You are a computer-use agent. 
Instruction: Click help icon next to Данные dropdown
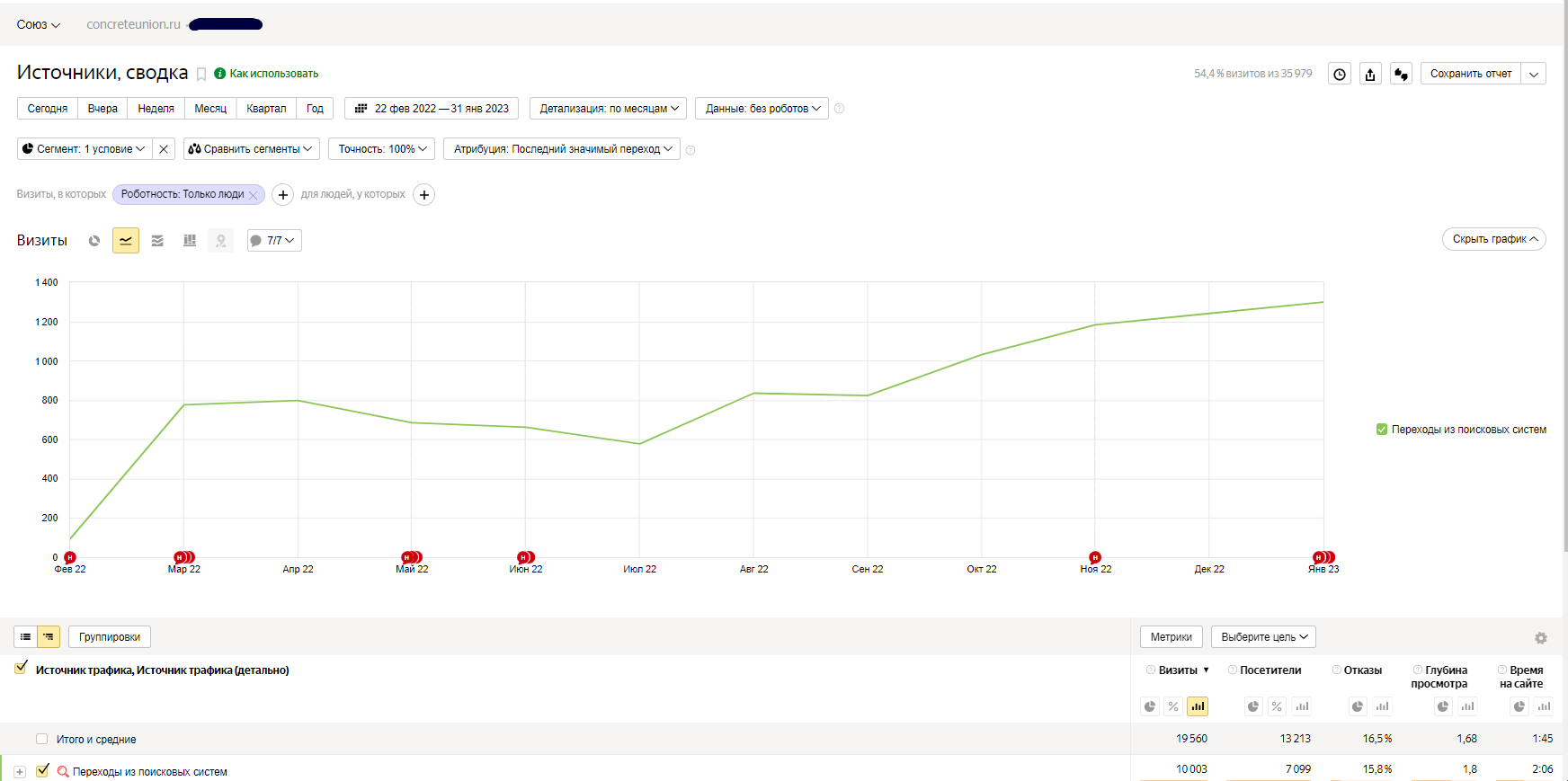839,109
